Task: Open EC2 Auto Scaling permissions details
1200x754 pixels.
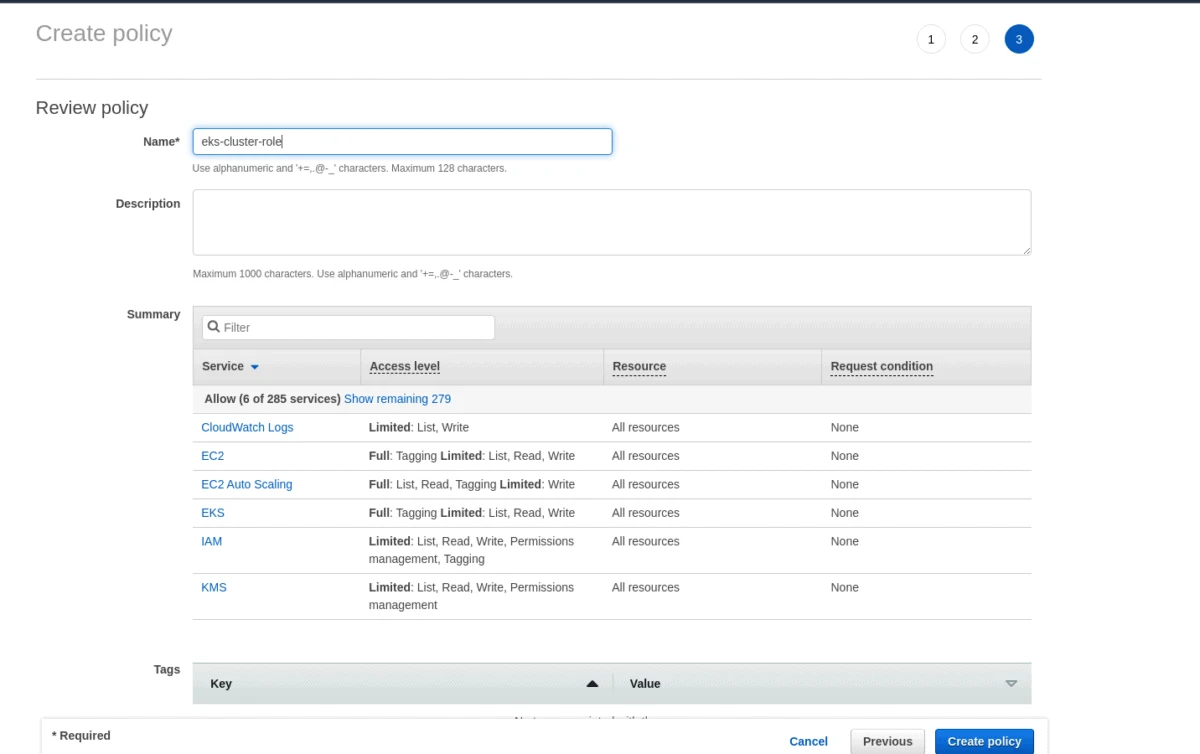Action: tap(246, 484)
